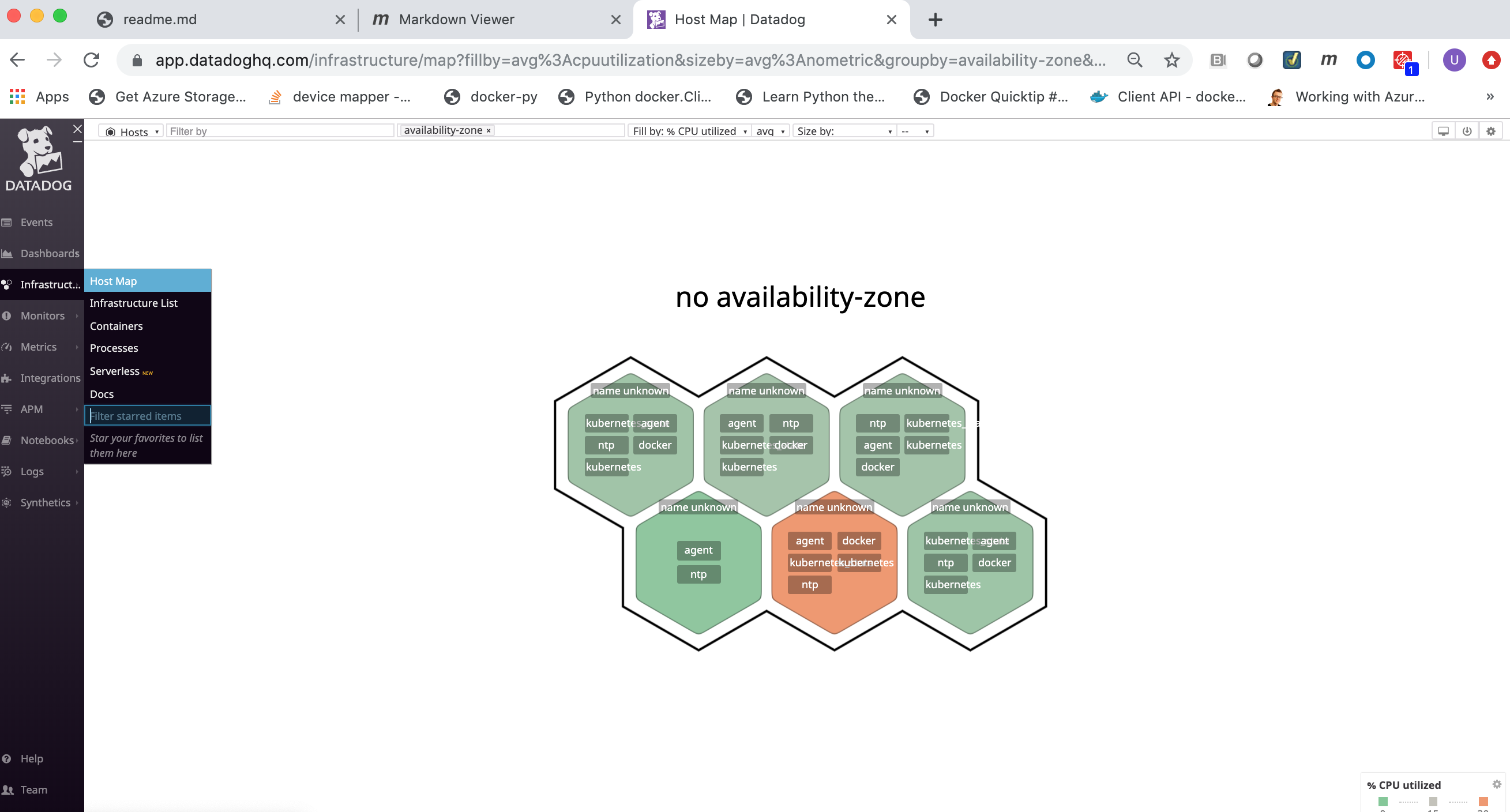Image resolution: width=1510 pixels, height=812 pixels.
Task: Click the Filter by input field
Action: pos(280,131)
